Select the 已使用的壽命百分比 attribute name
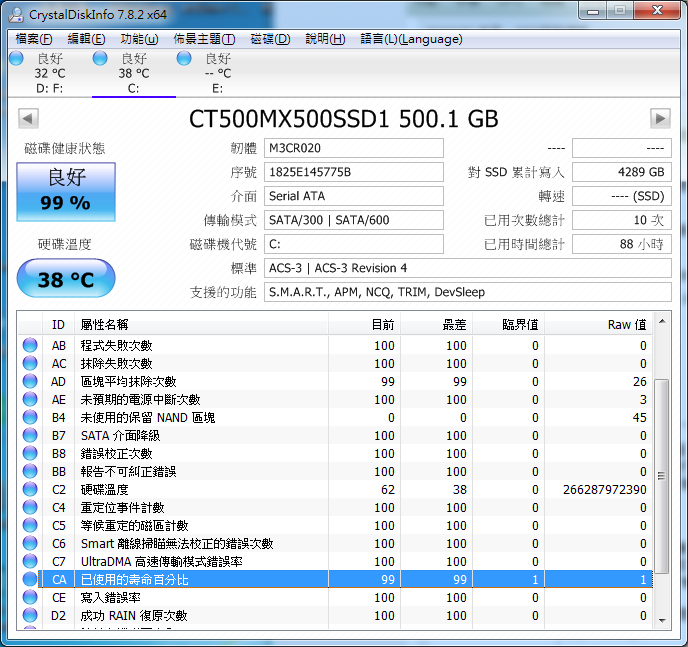This screenshot has height=647, width=688. click(x=135, y=579)
